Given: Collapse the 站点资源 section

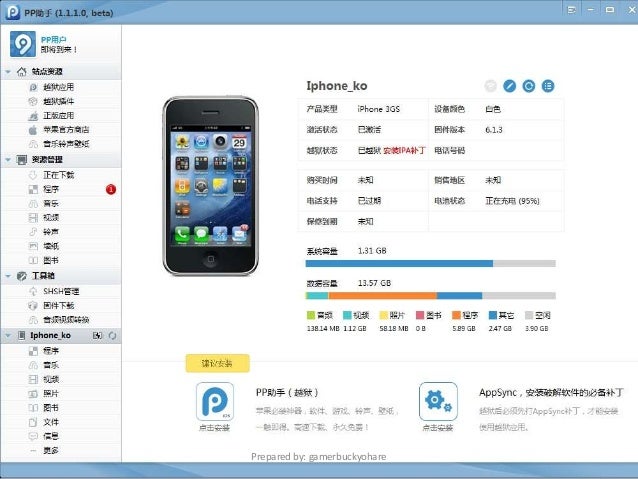Looking at the screenshot, I should click(x=8, y=72).
